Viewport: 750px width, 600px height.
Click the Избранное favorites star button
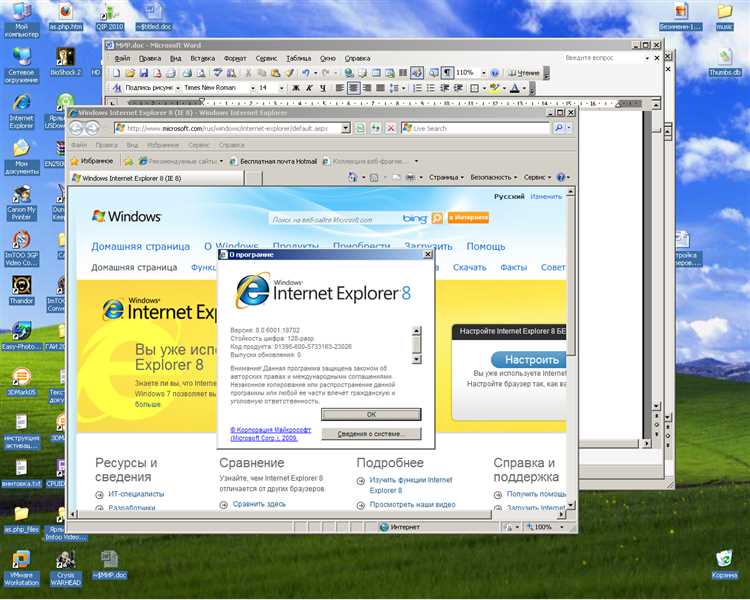[x=92, y=161]
